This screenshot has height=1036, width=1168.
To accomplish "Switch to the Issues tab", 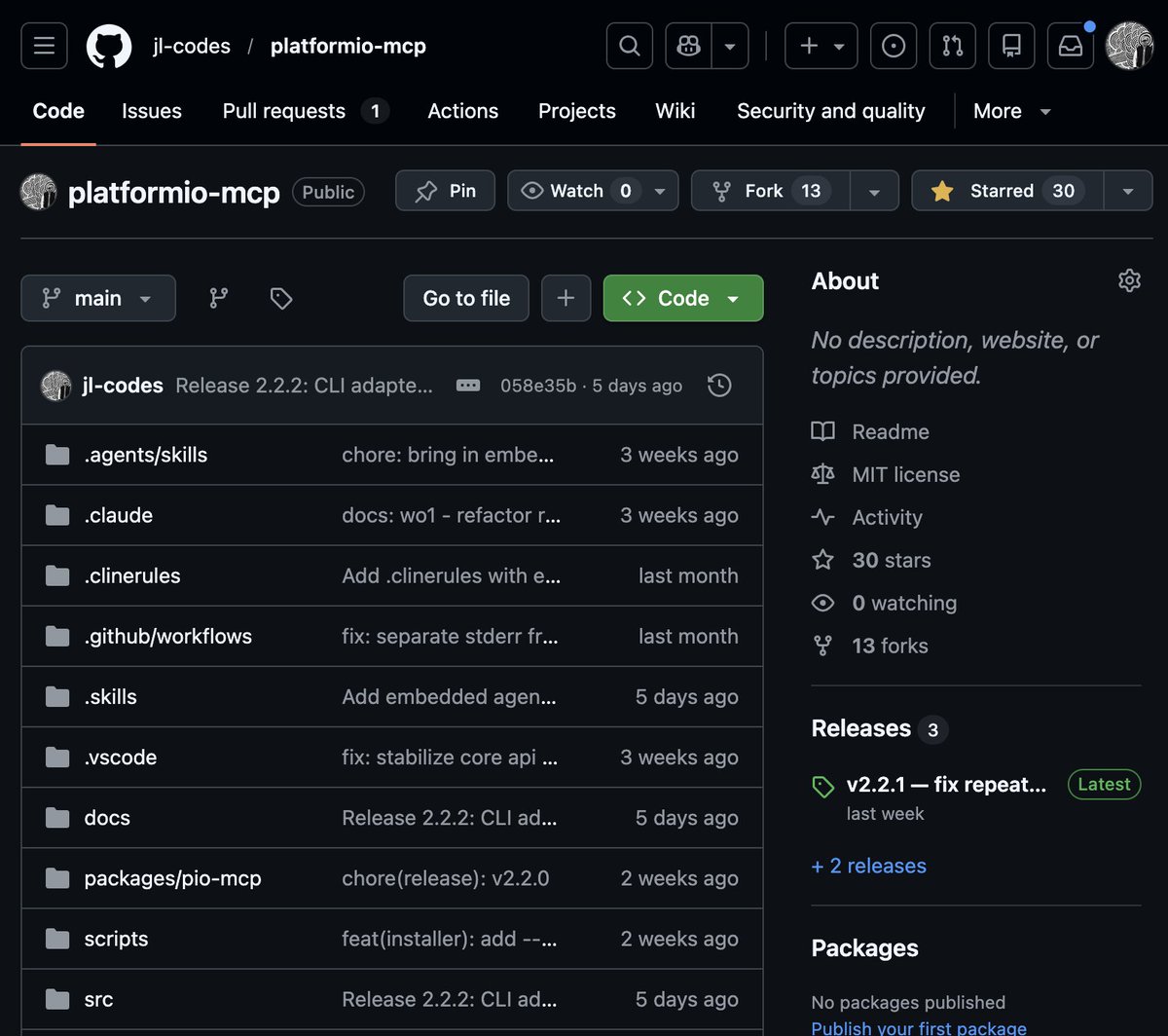I will pos(152,111).
